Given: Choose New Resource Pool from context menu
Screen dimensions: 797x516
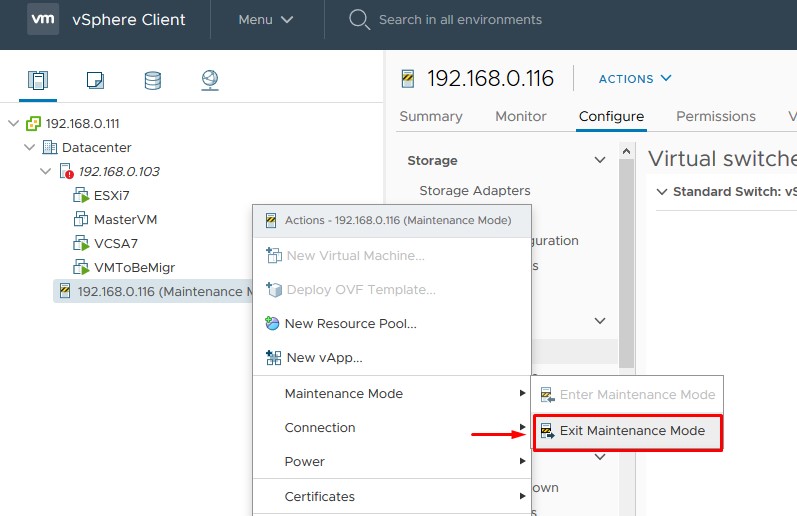Looking at the screenshot, I should coord(392,323).
